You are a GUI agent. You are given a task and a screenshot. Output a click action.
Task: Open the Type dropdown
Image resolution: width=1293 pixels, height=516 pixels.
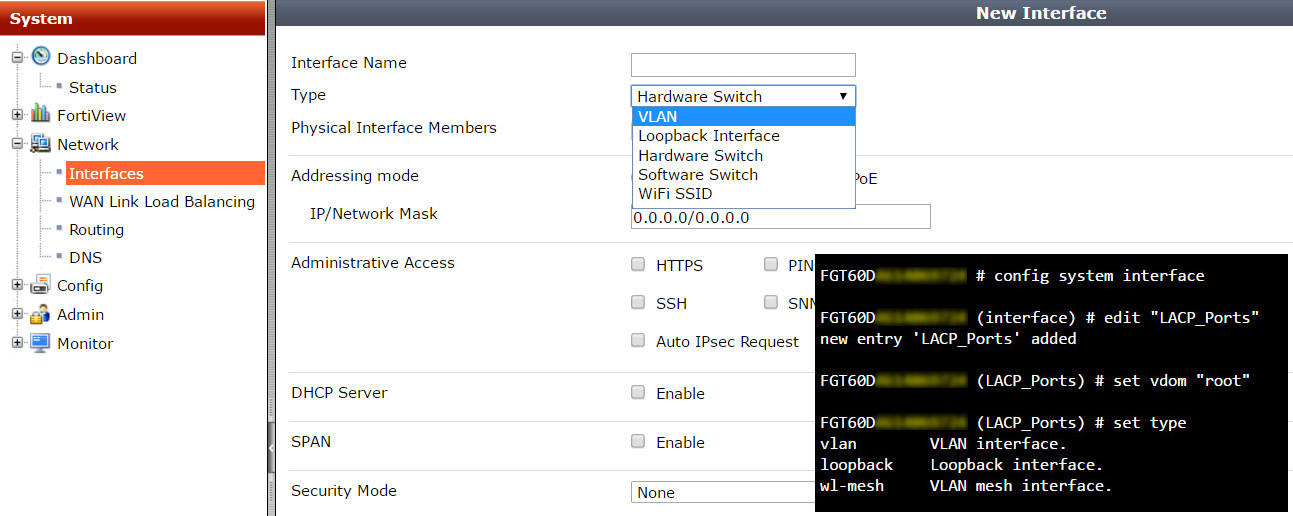click(743, 96)
